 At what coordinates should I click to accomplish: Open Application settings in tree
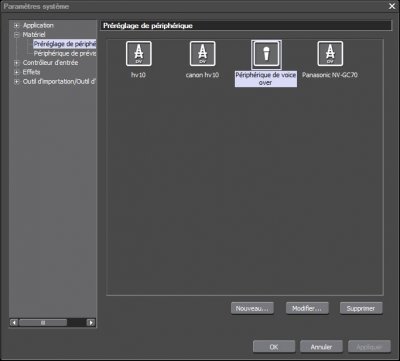38,25
